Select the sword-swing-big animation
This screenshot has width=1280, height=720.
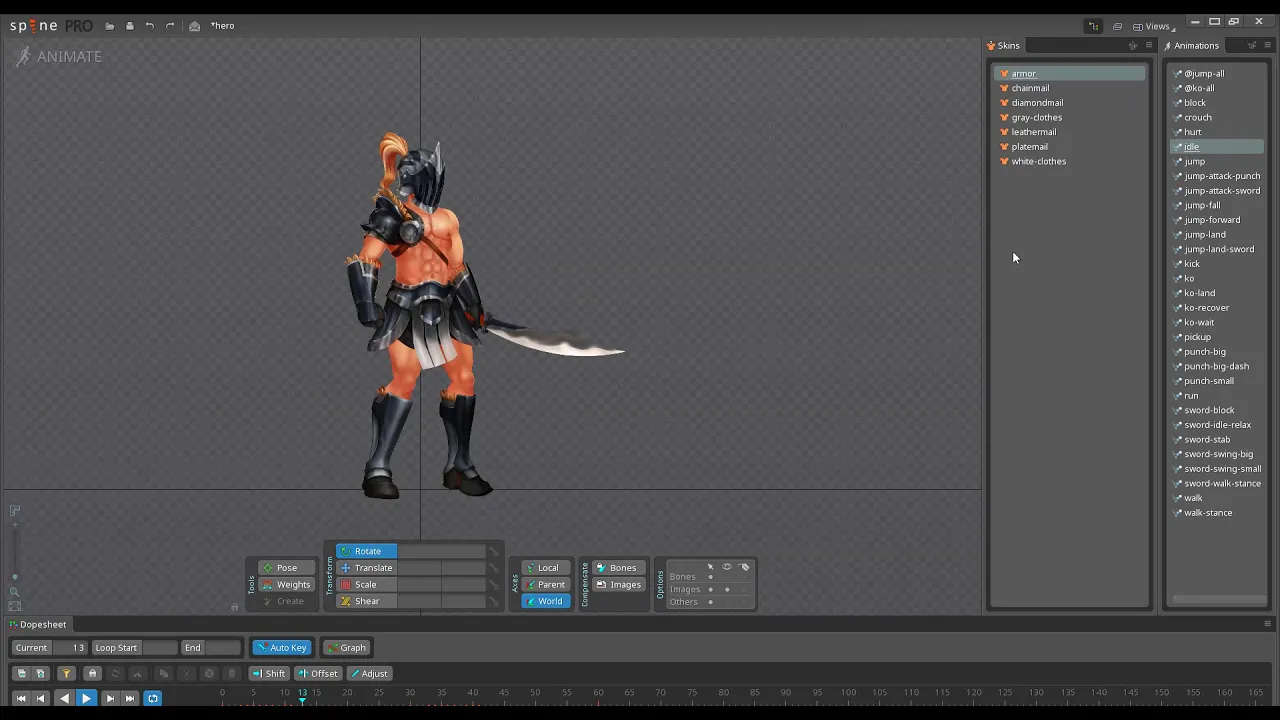(1218, 454)
